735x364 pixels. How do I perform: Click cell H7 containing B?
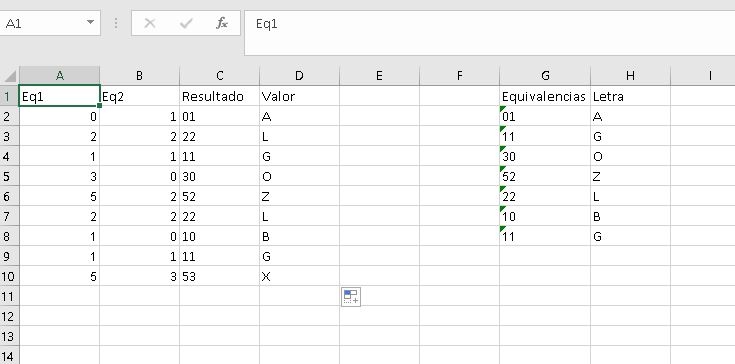(630, 216)
